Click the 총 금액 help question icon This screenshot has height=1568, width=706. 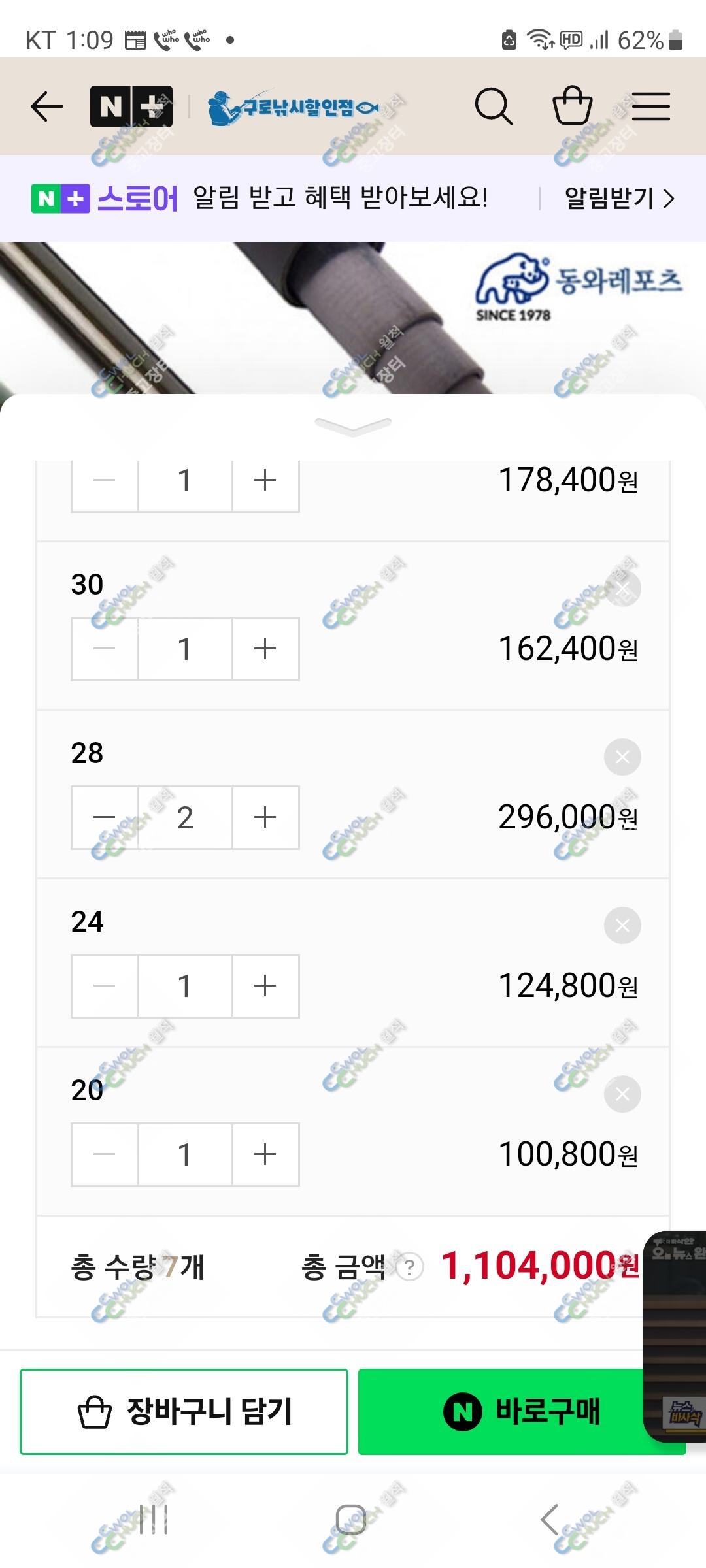click(409, 1267)
